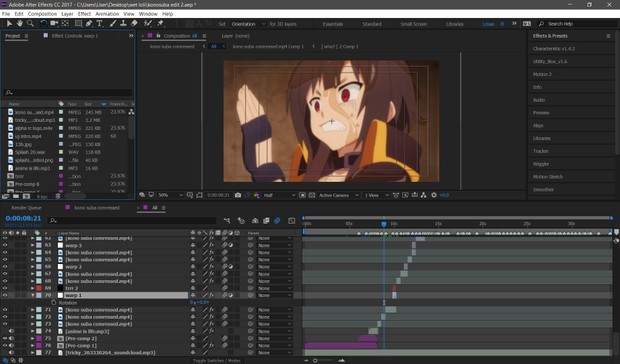Viewport: 620px width, 364px height.
Task: Open the Animation menu
Action: click(x=107, y=14)
